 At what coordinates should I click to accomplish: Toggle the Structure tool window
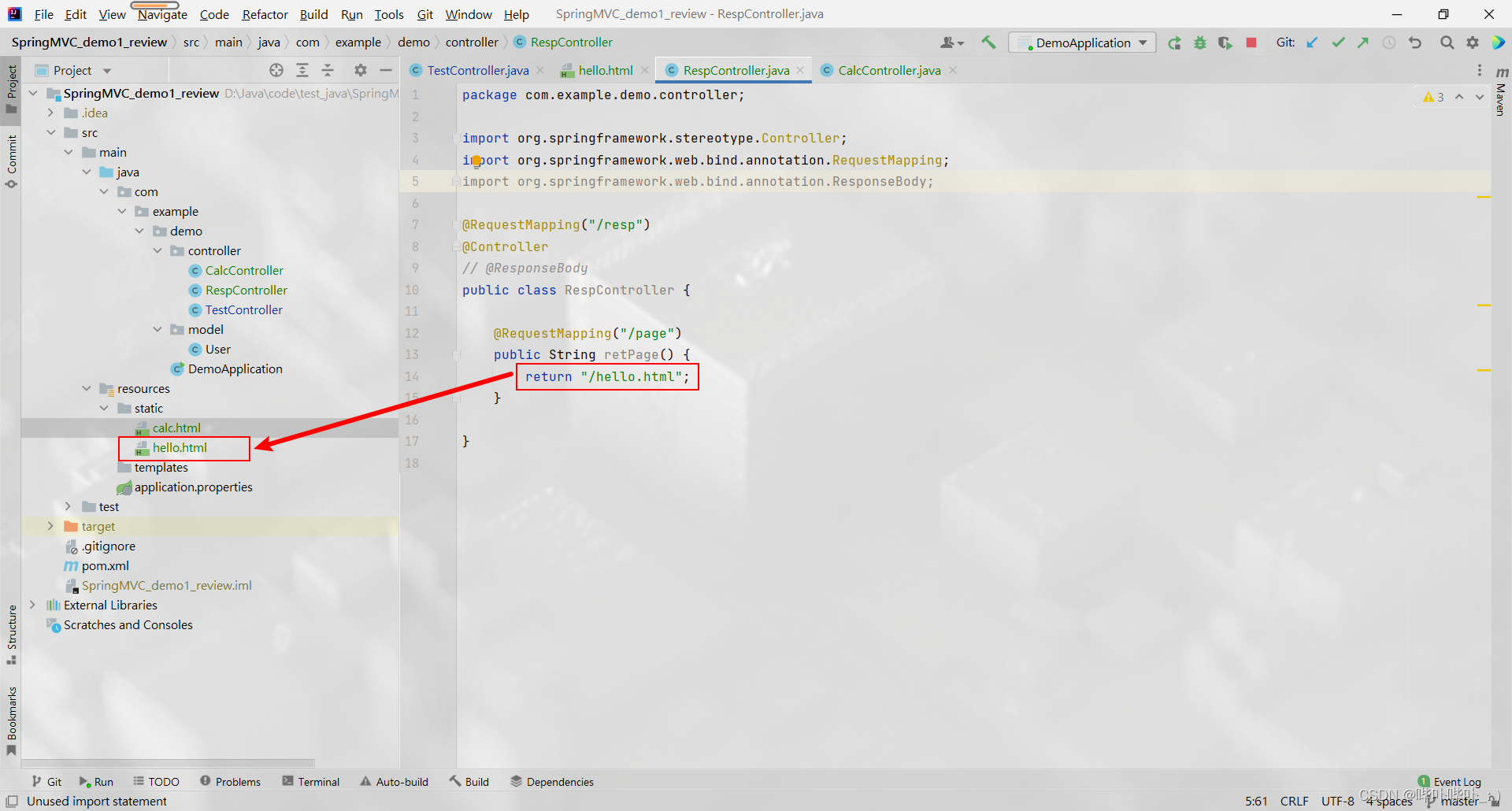pyautogui.click(x=11, y=635)
